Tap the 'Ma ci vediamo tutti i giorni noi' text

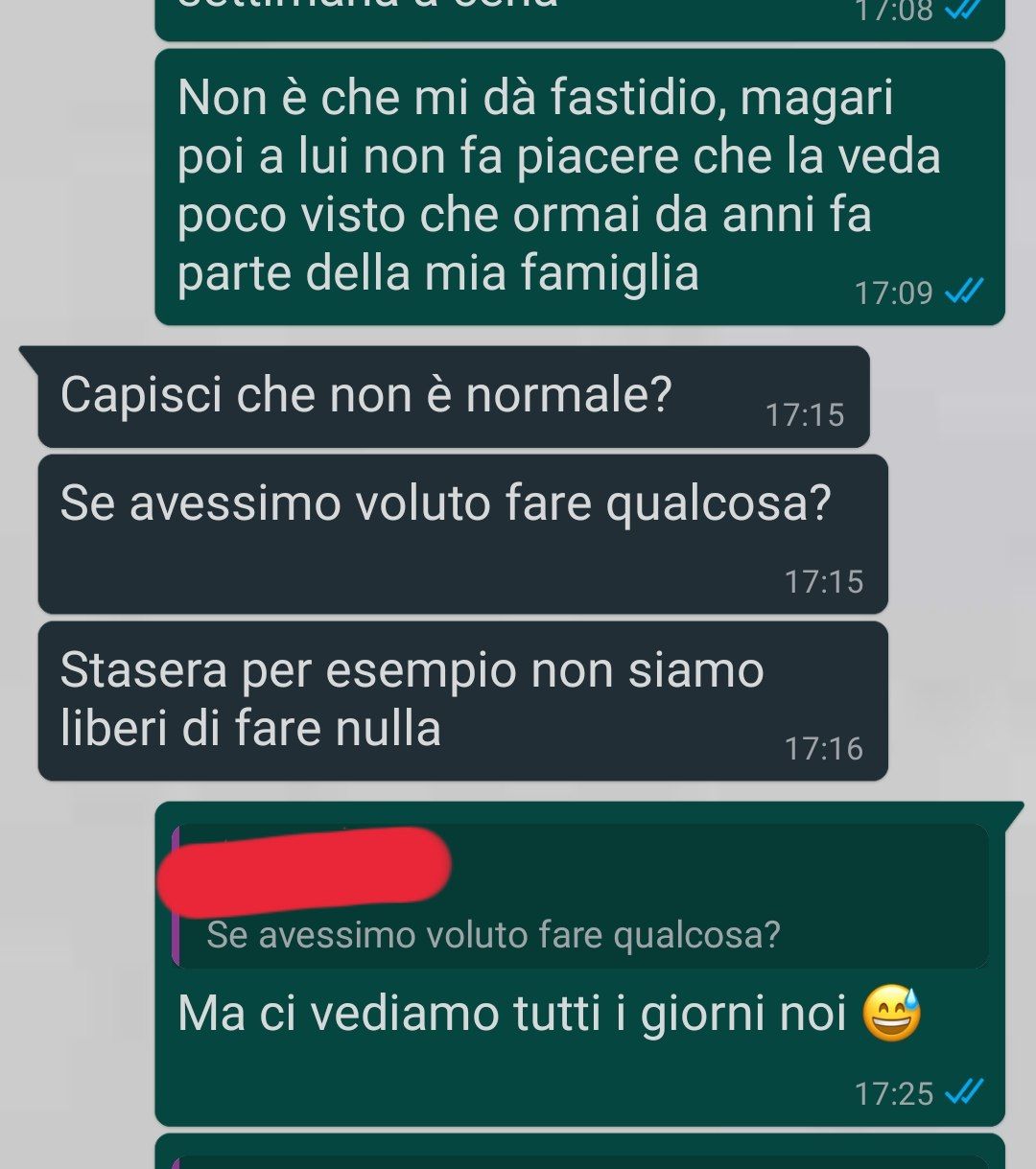point(512,1014)
